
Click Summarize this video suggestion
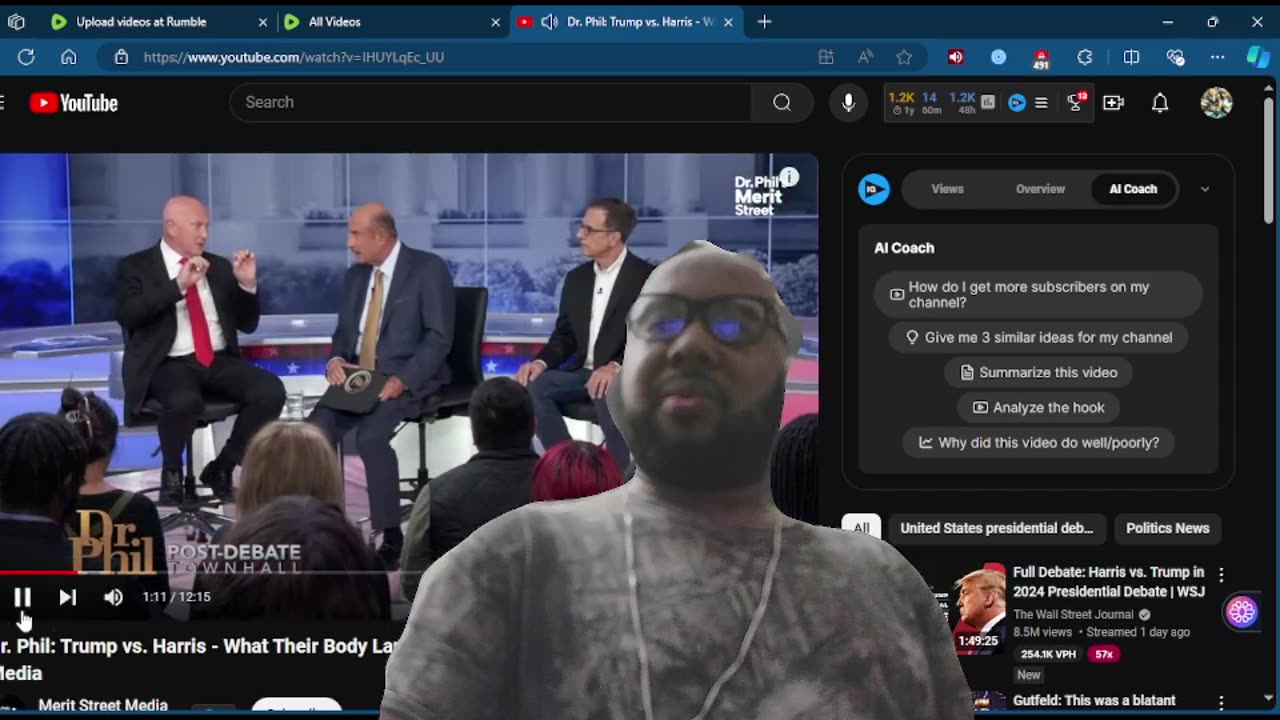click(x=1038, y=372)
